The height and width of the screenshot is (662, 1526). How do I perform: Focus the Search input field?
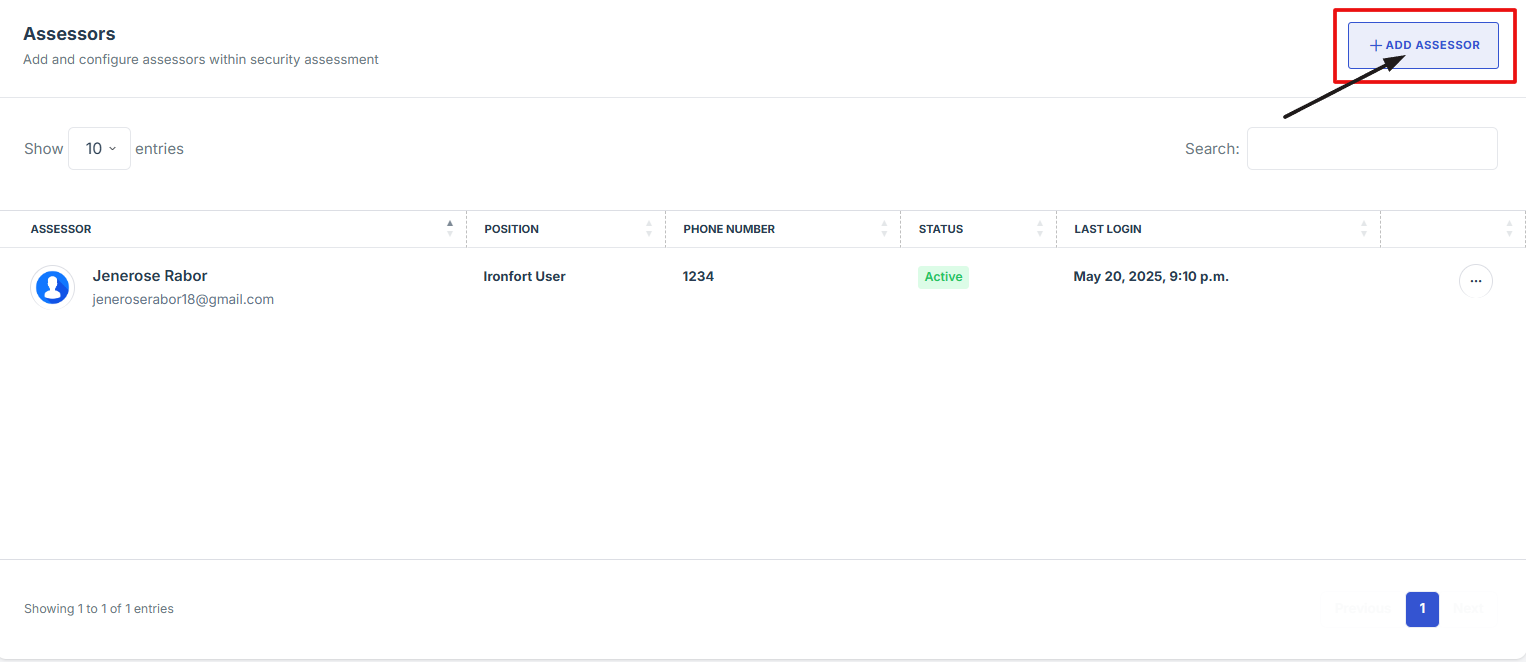tap(1371, 149)
